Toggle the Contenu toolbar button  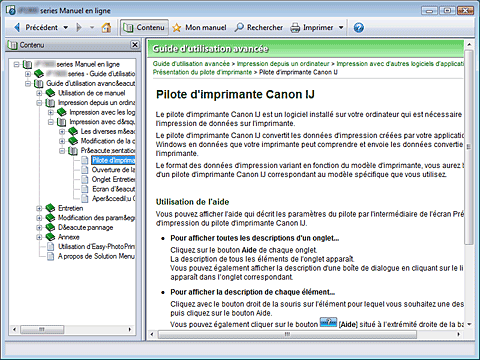[x=144, y=27]
